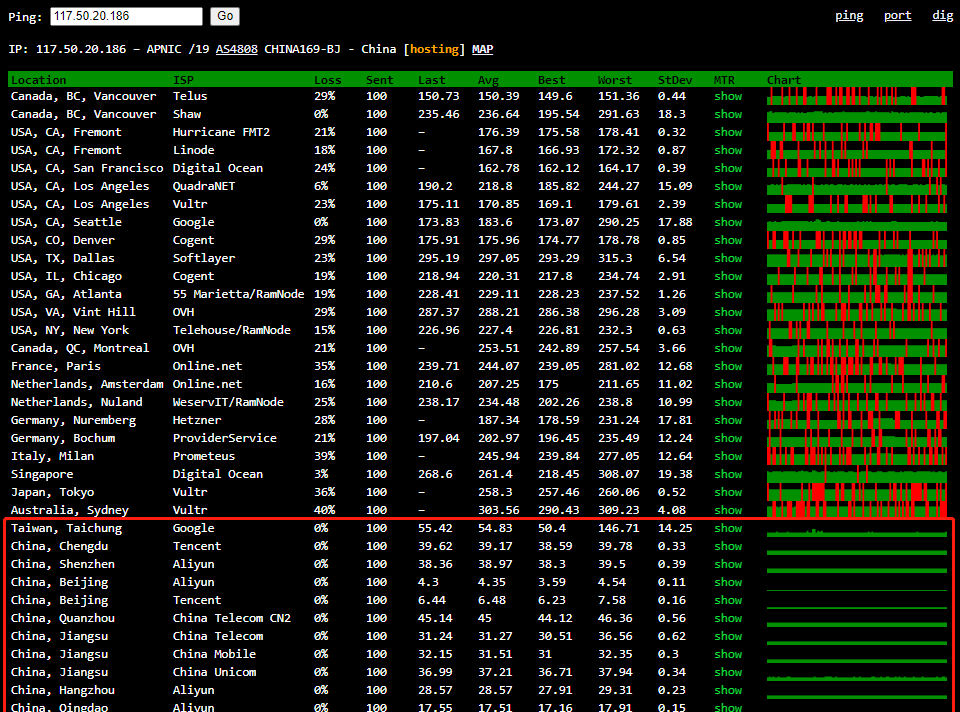960x712 pixels.
Task: Show MTR for Tokyo Vultr row
Action: [x=728, y=492]
